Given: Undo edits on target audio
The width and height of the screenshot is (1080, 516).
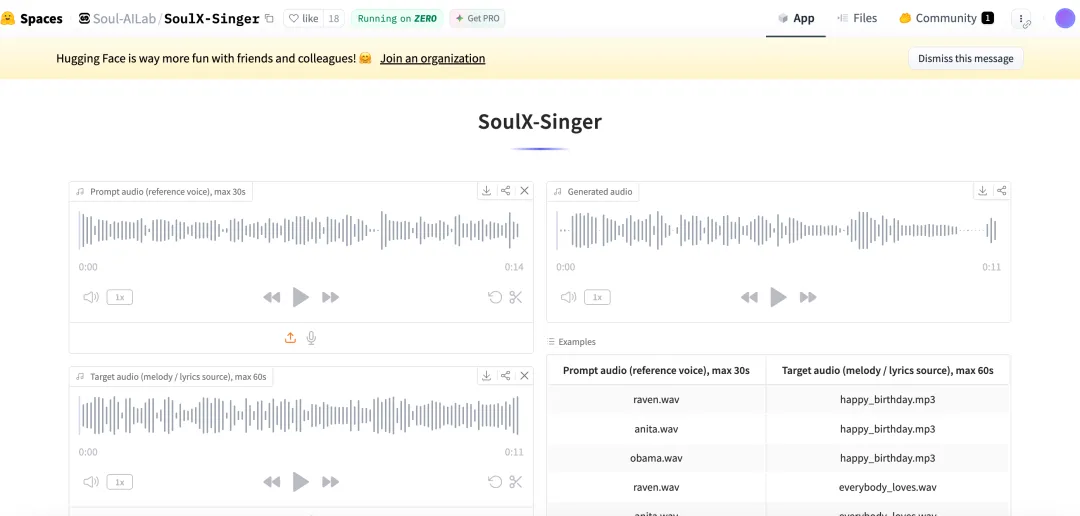Looking at the screenshot, I should click(x=495, y=482).
